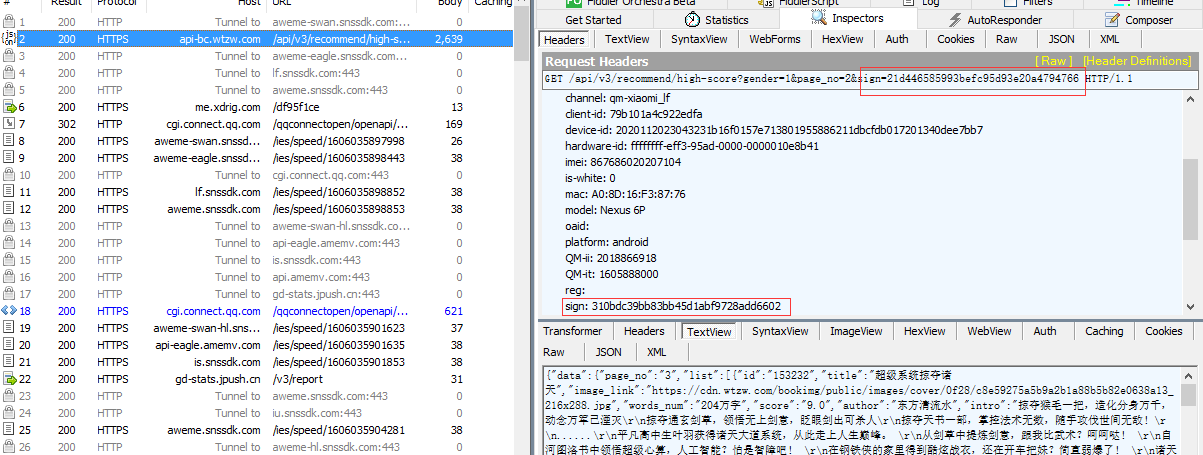Open the request XML tab

(1110, 39)
